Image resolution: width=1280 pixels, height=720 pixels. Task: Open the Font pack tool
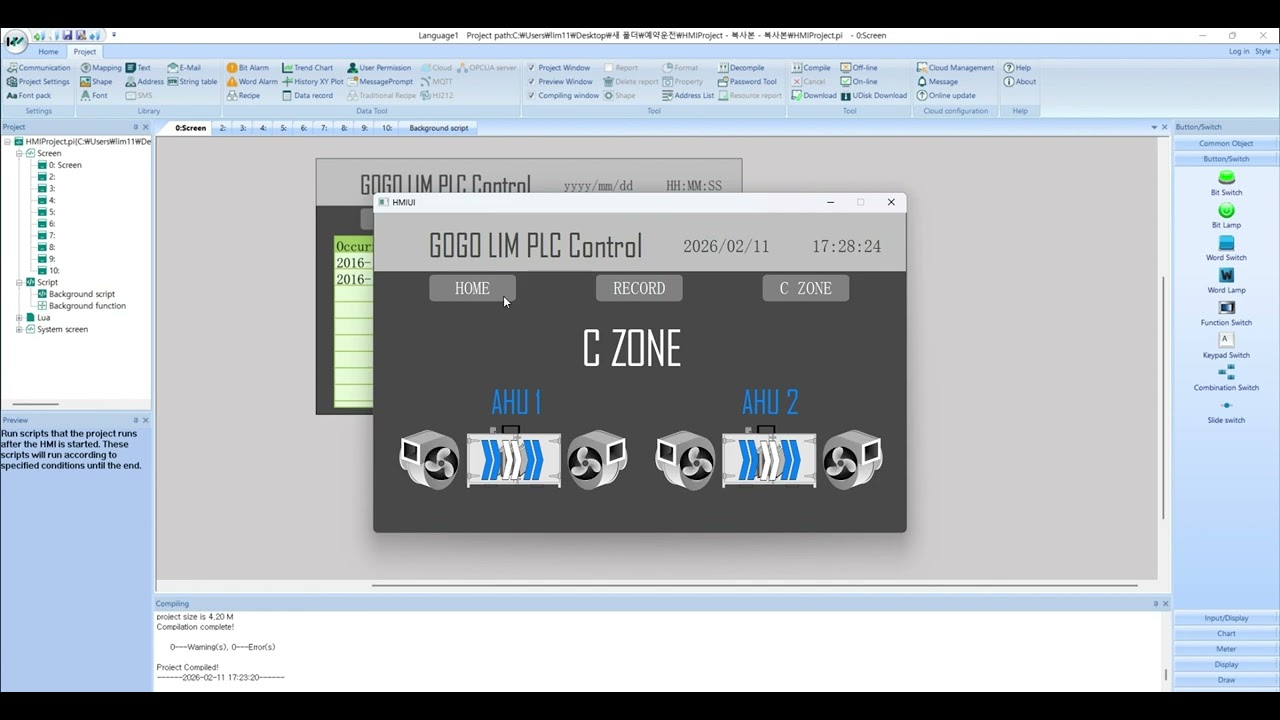29,96
